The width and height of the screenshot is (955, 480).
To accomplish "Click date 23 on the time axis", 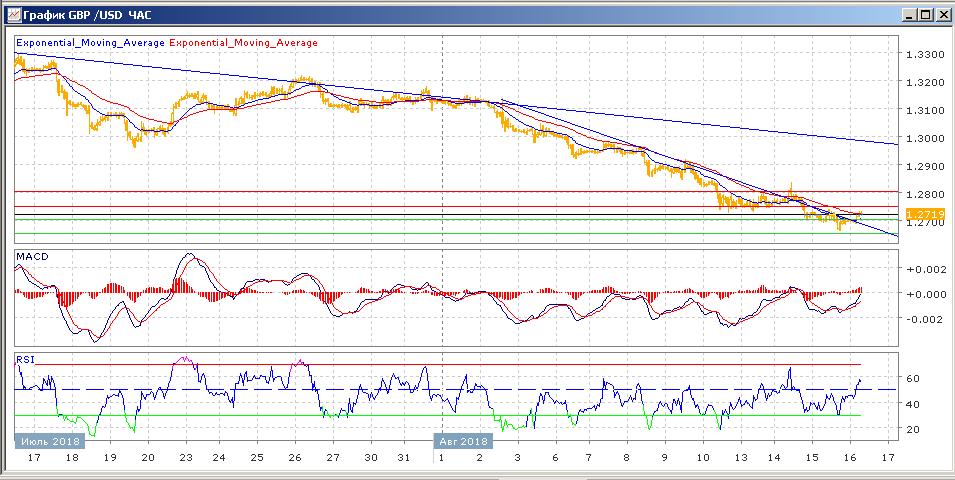I will pyautogui.click(x=185, y=457).
